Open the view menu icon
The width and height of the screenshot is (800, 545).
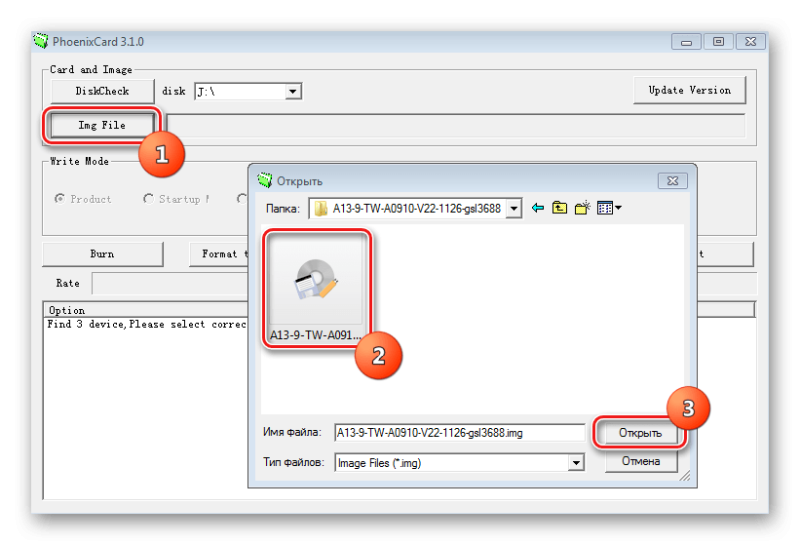[609, 208]
